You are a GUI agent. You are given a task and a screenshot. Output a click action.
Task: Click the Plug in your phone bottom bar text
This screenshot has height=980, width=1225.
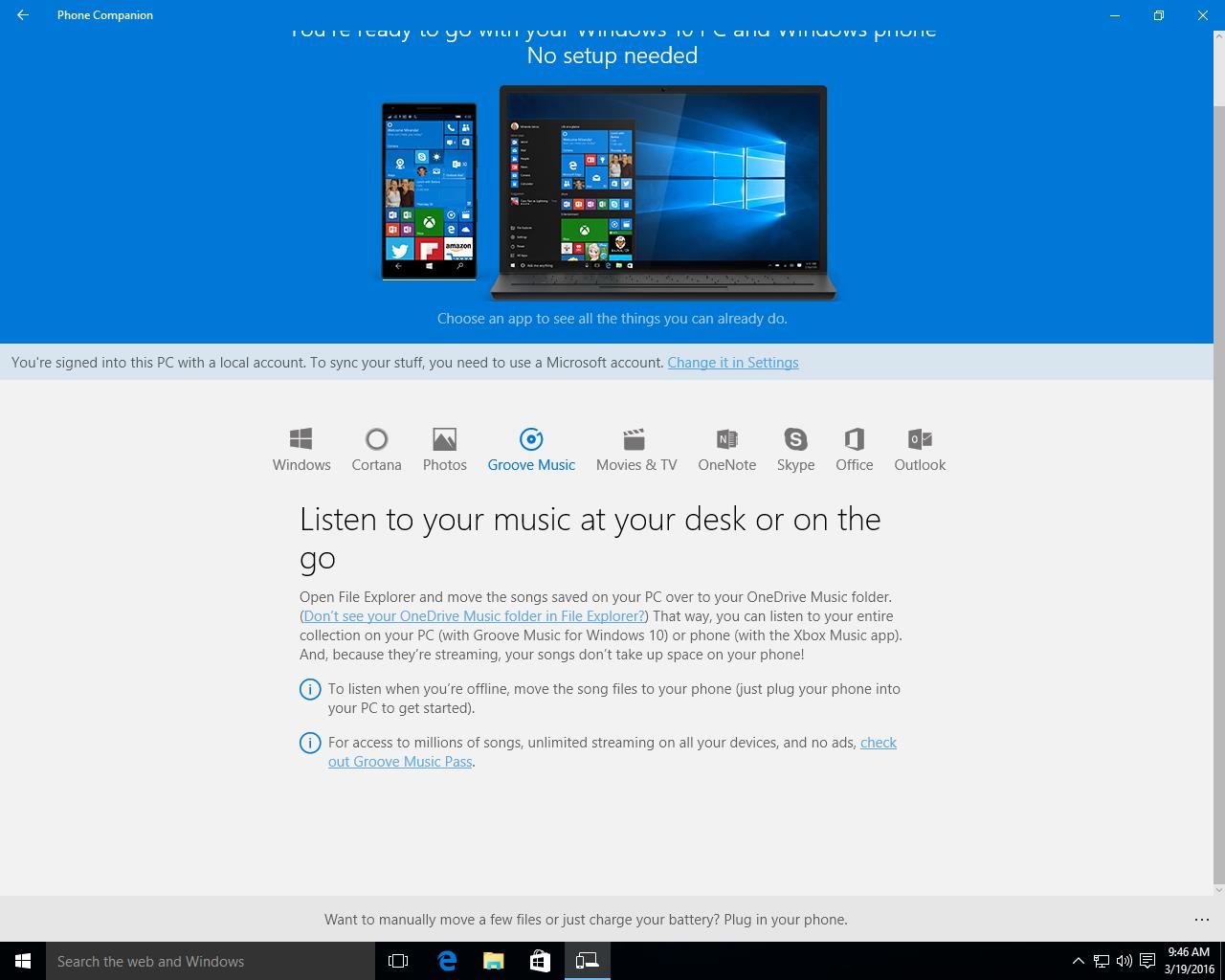(586, 920)
